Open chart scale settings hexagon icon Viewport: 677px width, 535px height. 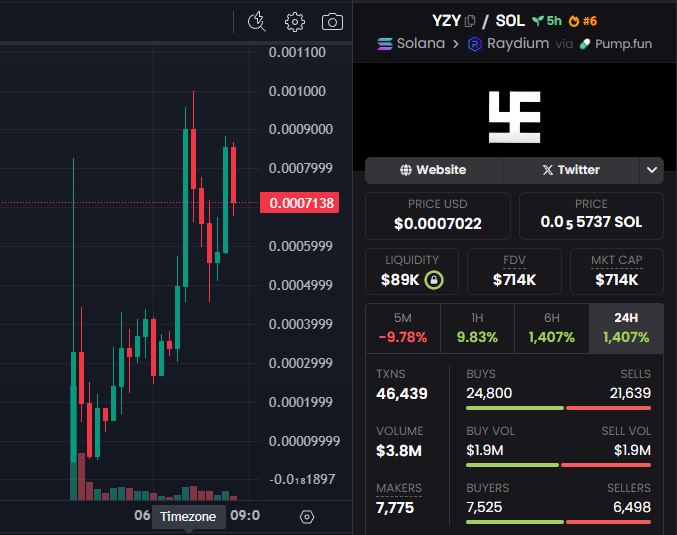[x=307, y=517]
